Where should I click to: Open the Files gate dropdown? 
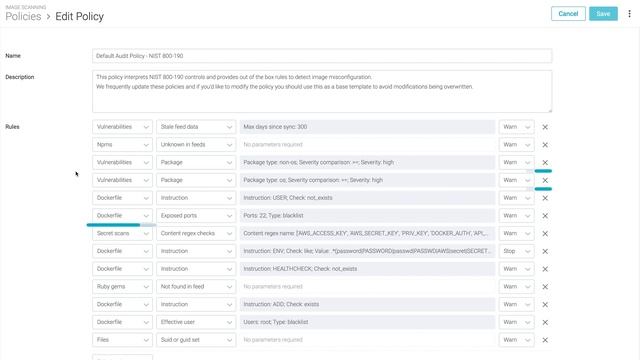tap(122, 340)
